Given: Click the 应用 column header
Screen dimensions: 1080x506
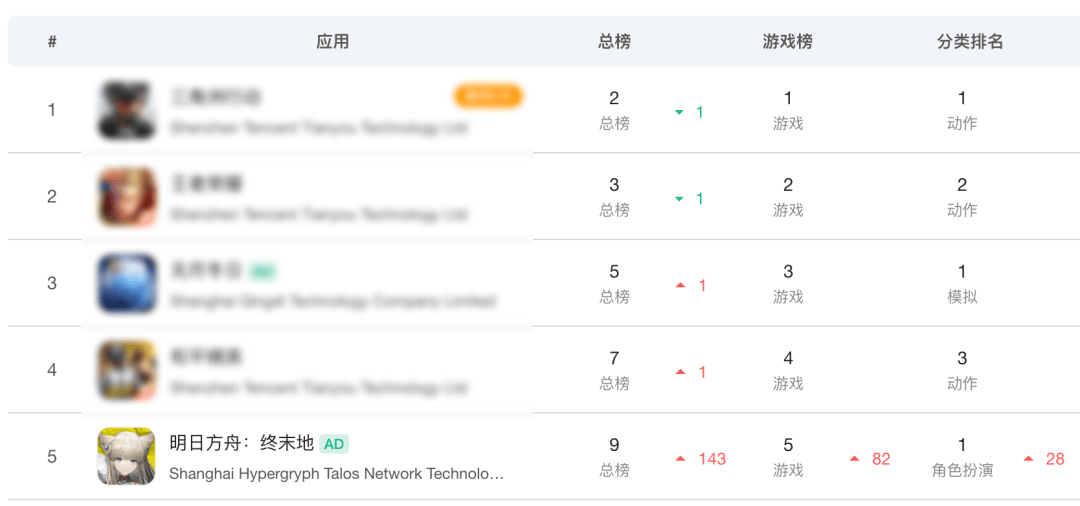Looking at the screenshot, I should tap(333, 41).
